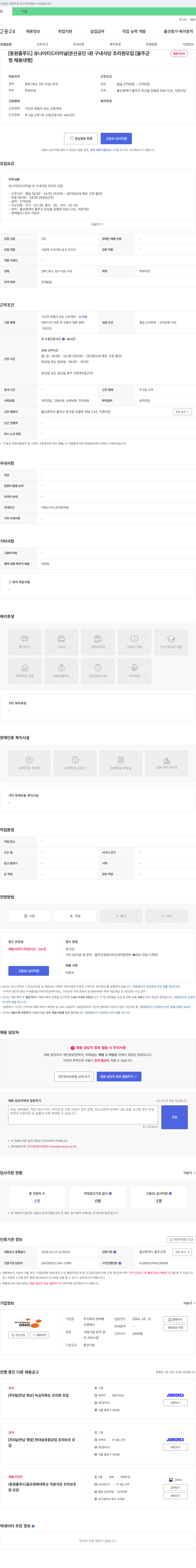
Task: Click JOBKOREA logo in 현대삼호중공업 listing
Action: tap(175, 1439)
